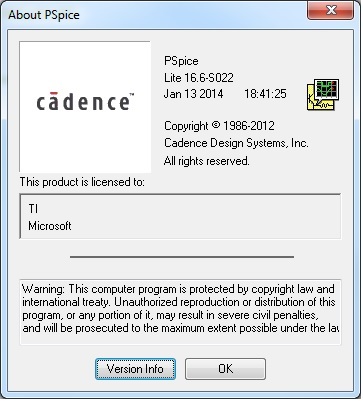Click the 'This product is licensed to' label
The height and width of the screenshot is (401, 363).
click(82, 182)
